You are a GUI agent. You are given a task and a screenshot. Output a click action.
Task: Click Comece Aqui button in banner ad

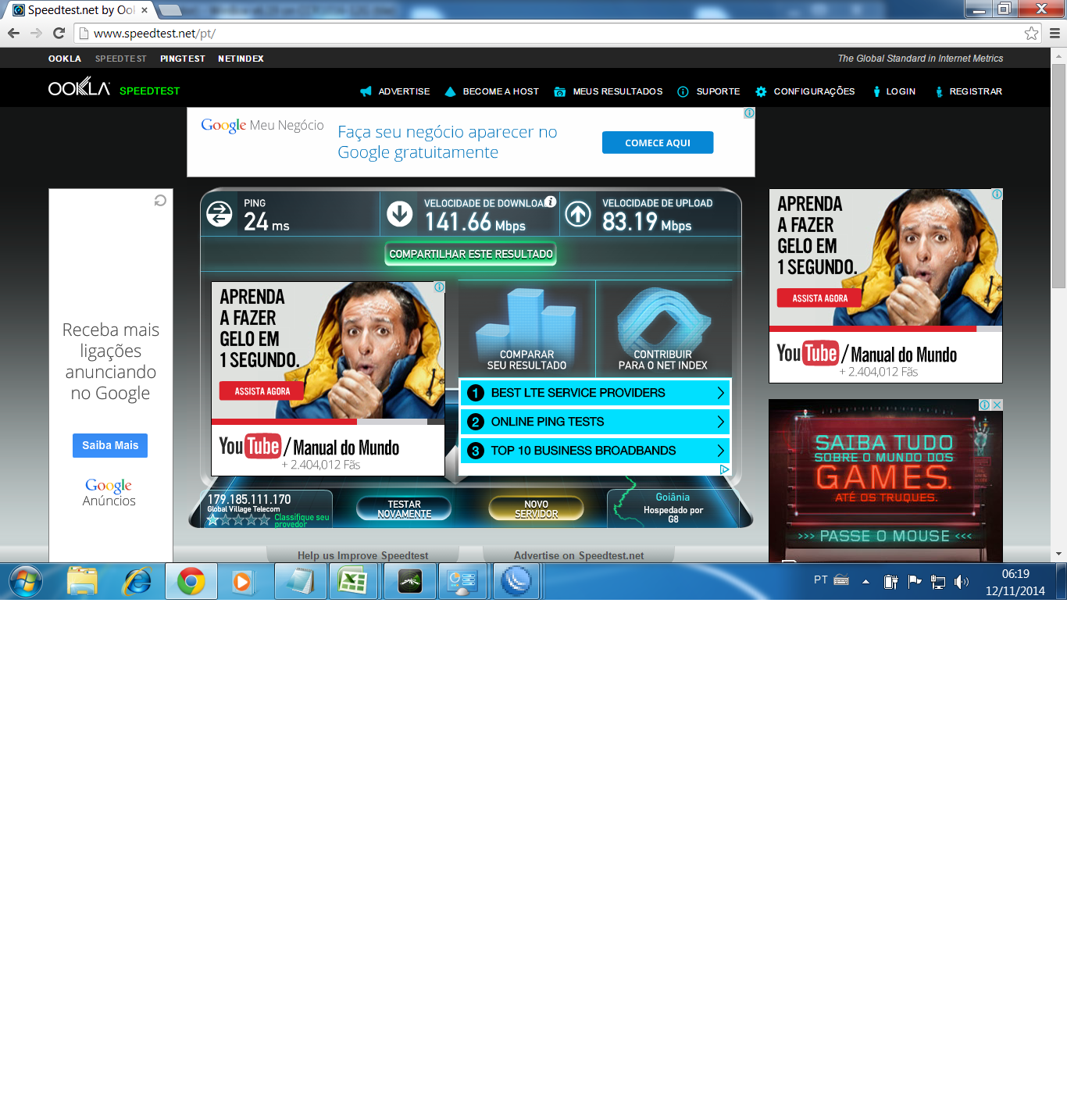(x=658, y=143)
